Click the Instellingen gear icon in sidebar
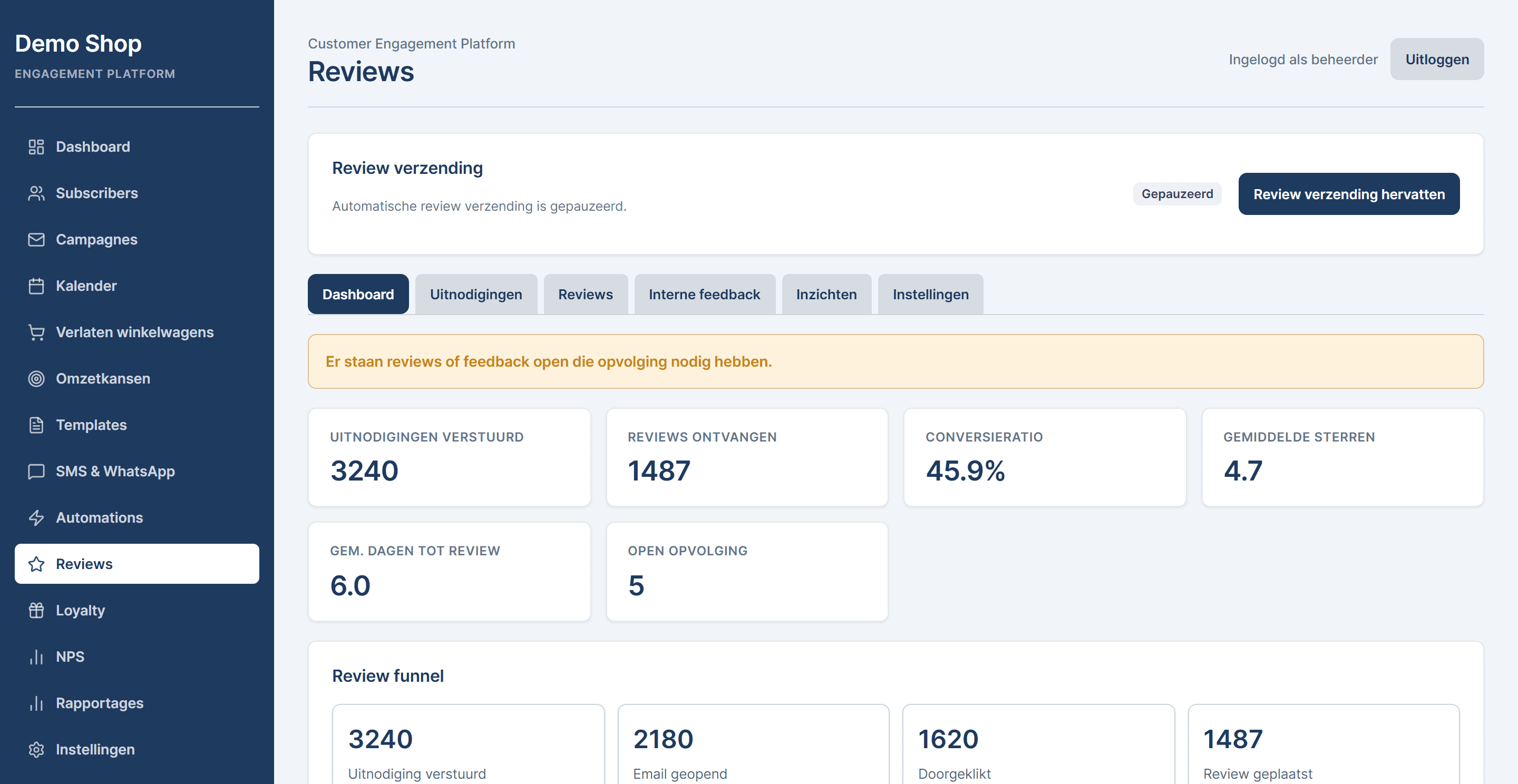Image resolution: width=1518 pixels, height=784 pixels. [36, 749]
